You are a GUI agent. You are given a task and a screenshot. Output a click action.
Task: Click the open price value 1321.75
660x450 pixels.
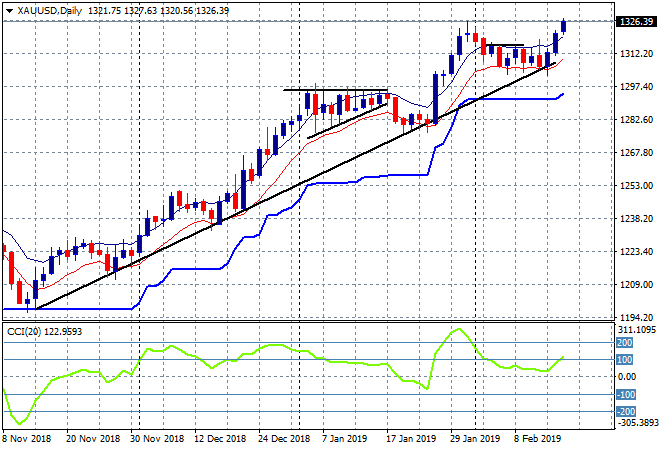click(105, 11)
